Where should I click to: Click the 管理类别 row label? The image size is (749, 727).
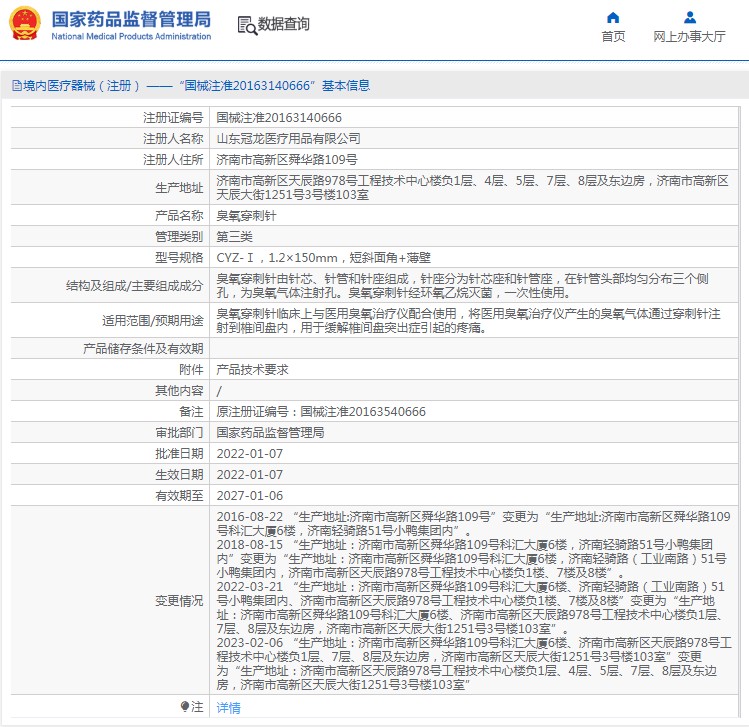click(x=179, y=237)
